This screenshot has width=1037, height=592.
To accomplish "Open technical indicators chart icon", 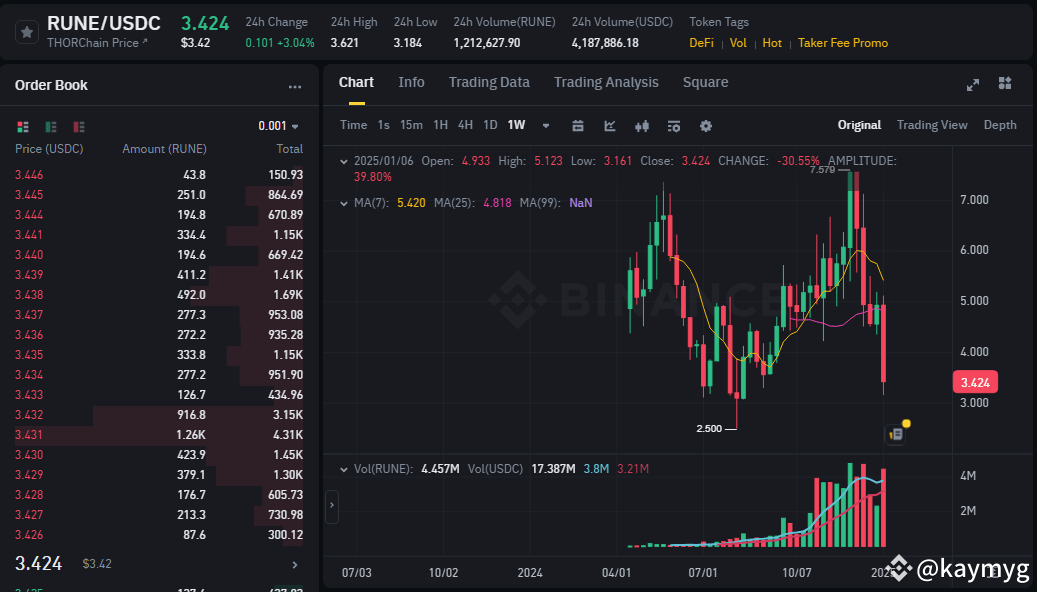I will (x=610, y=126).
